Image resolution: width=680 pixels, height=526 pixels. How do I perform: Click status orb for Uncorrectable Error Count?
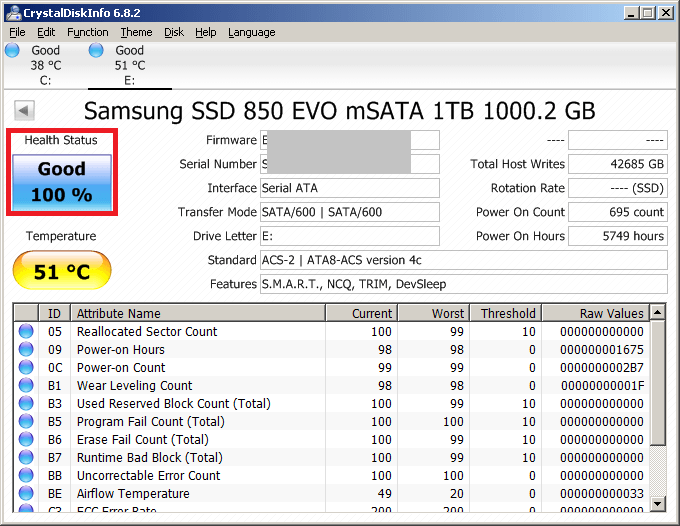tap(26, 475)
